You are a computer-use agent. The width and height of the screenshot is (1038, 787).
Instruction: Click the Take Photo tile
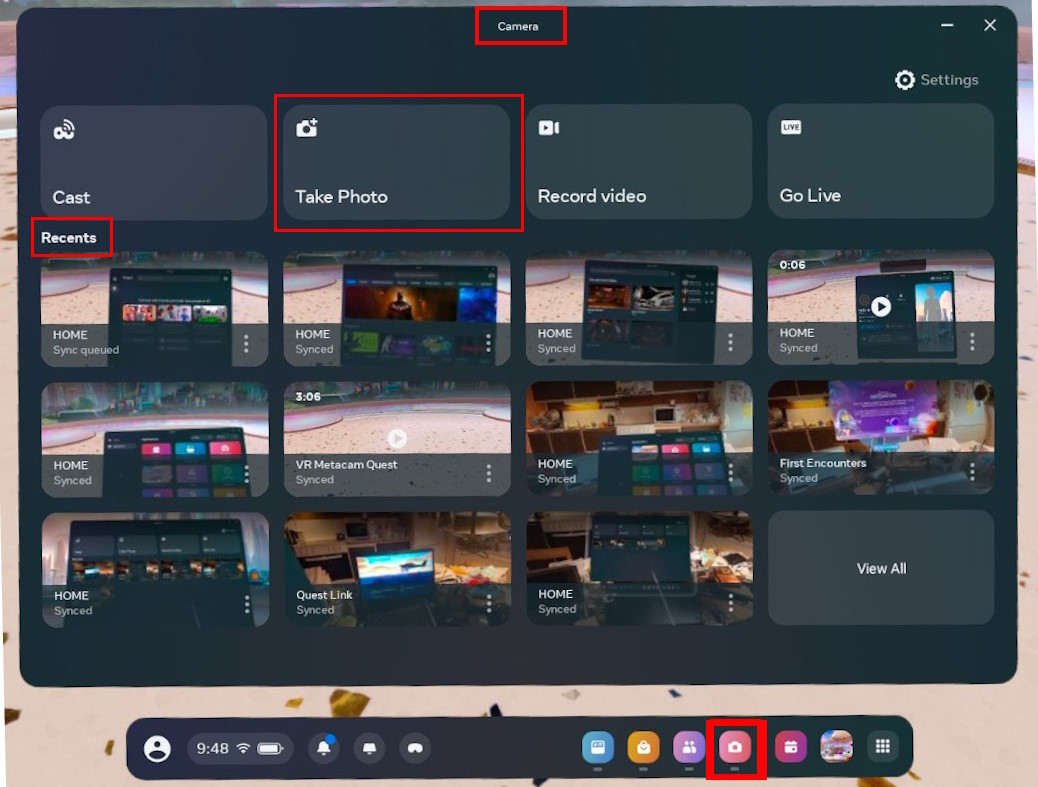point(397,163)
